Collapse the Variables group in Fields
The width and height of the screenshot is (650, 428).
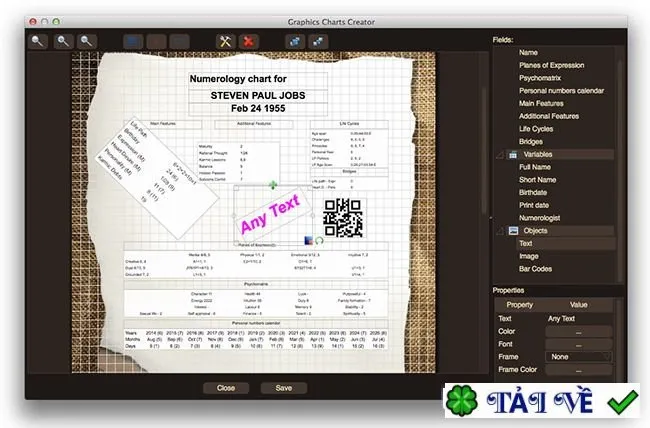[x=500, y=155]
